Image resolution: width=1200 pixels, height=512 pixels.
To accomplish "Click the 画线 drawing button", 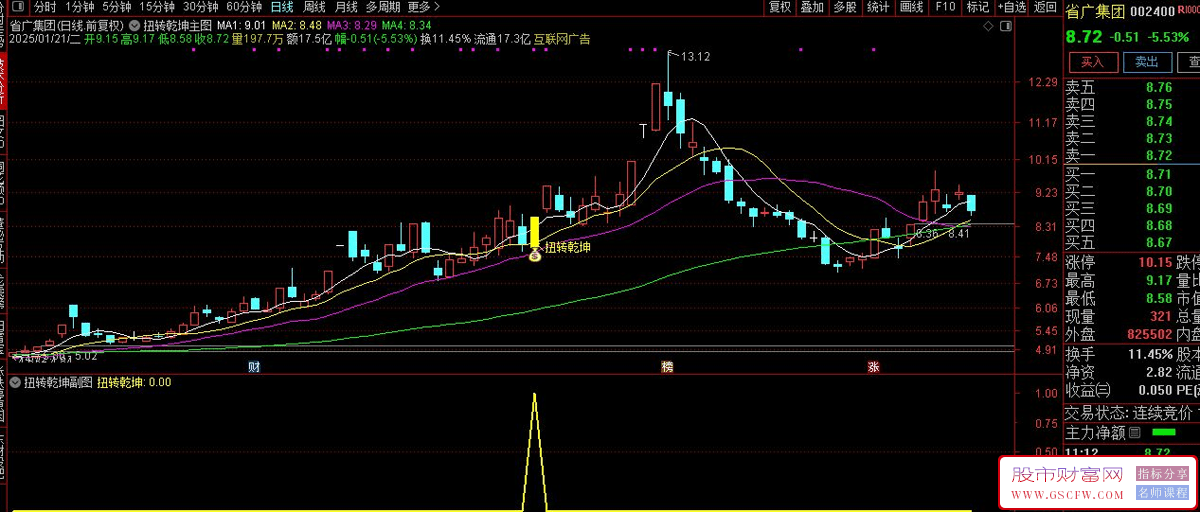I will click(911, 7).
